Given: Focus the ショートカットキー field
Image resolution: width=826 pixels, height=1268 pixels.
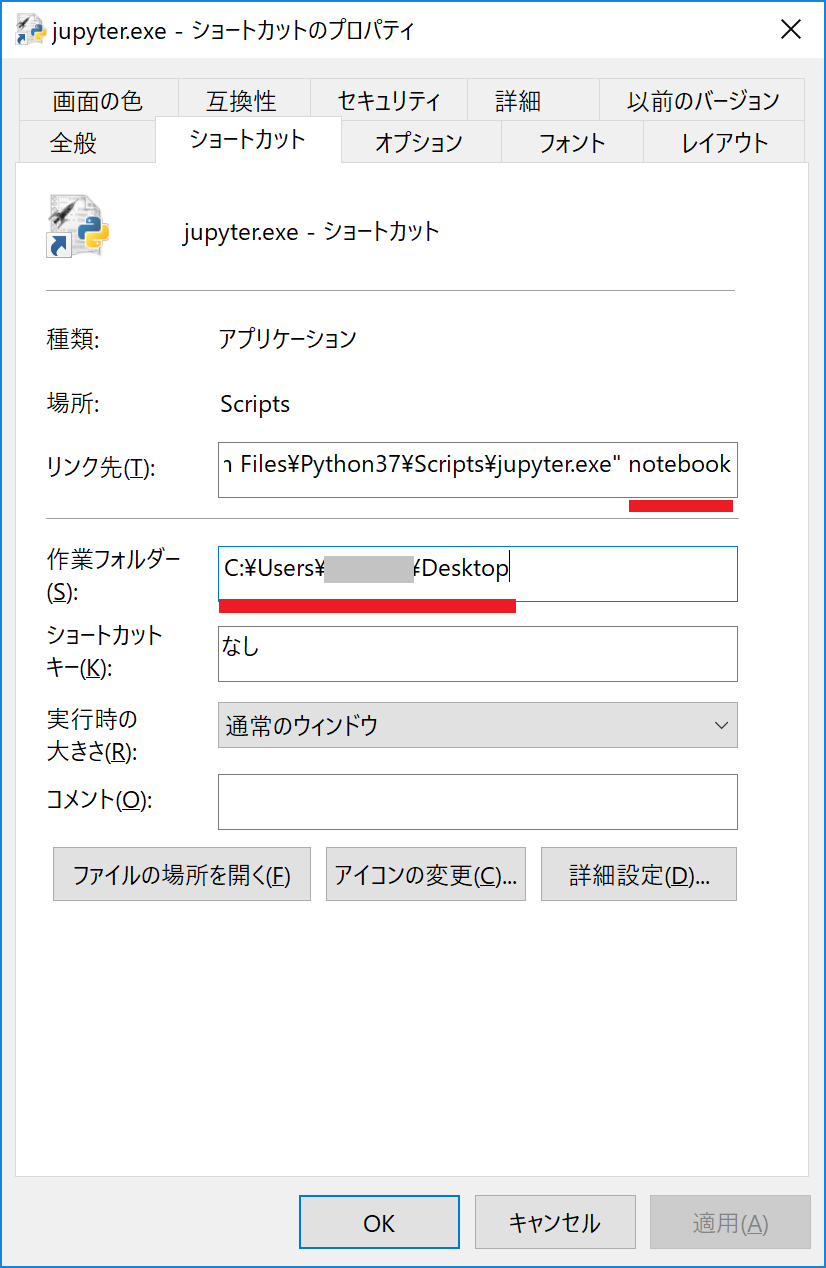Looking at the screenshot, I should click(478, 654).
